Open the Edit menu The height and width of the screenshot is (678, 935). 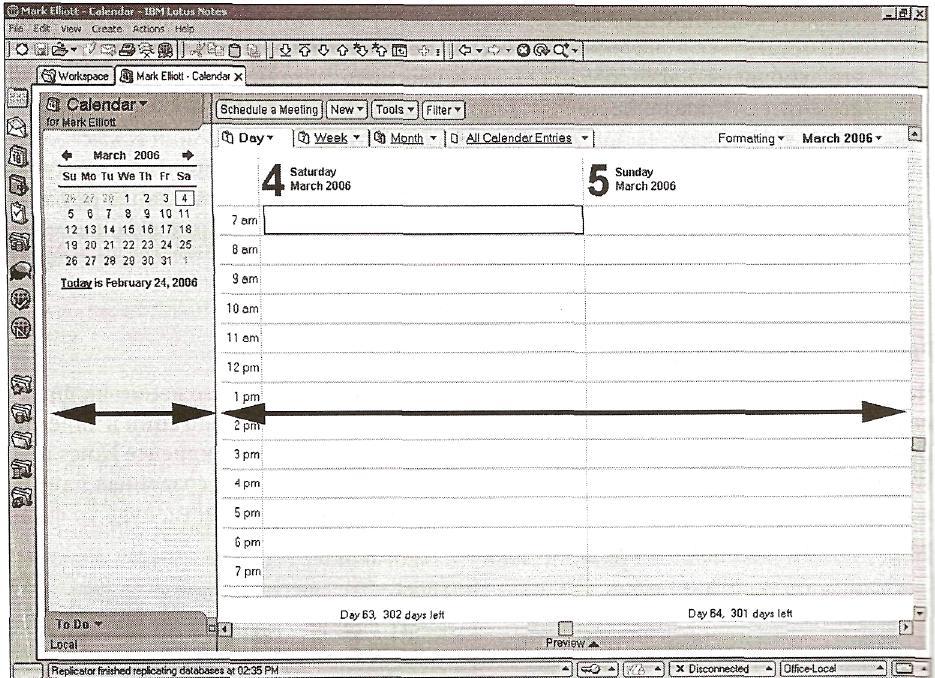click(41, 28)
